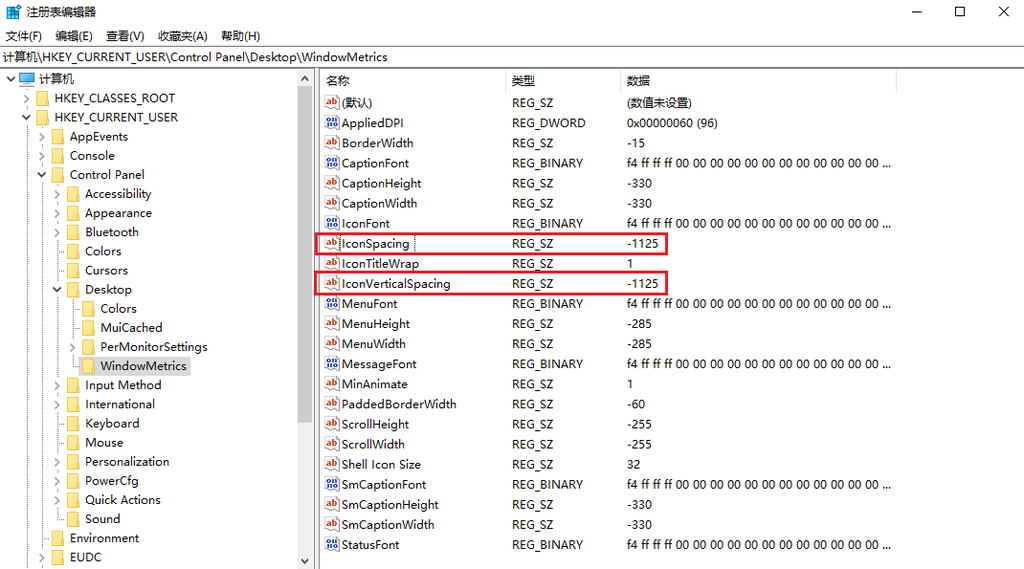This screenshot has height=569, width=1024.
Task: Expand the PerMonitorSettings key
Action: (x=72, y=347)
